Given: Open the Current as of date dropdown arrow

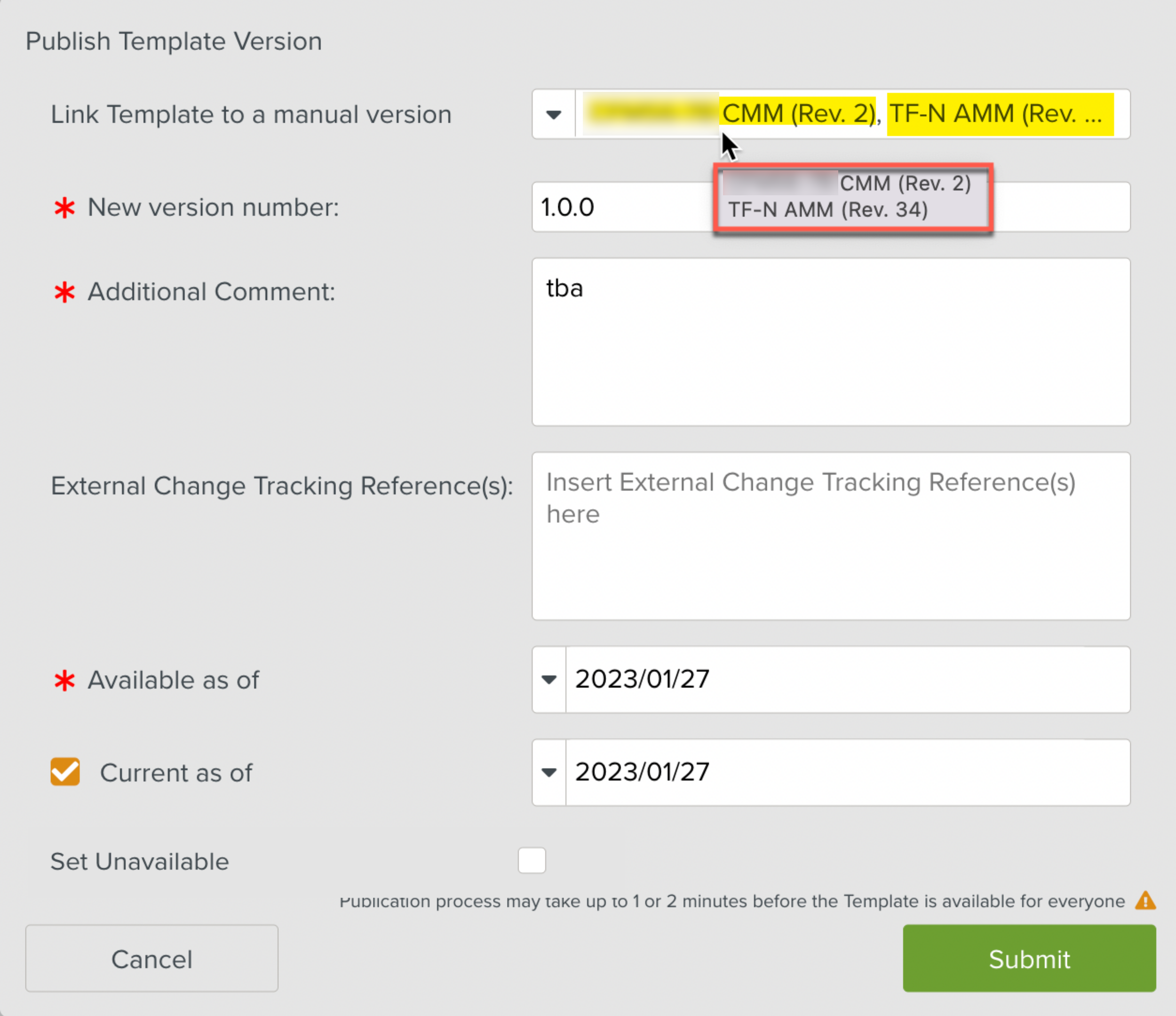Looking at the screenshot, I should point(549,772).
